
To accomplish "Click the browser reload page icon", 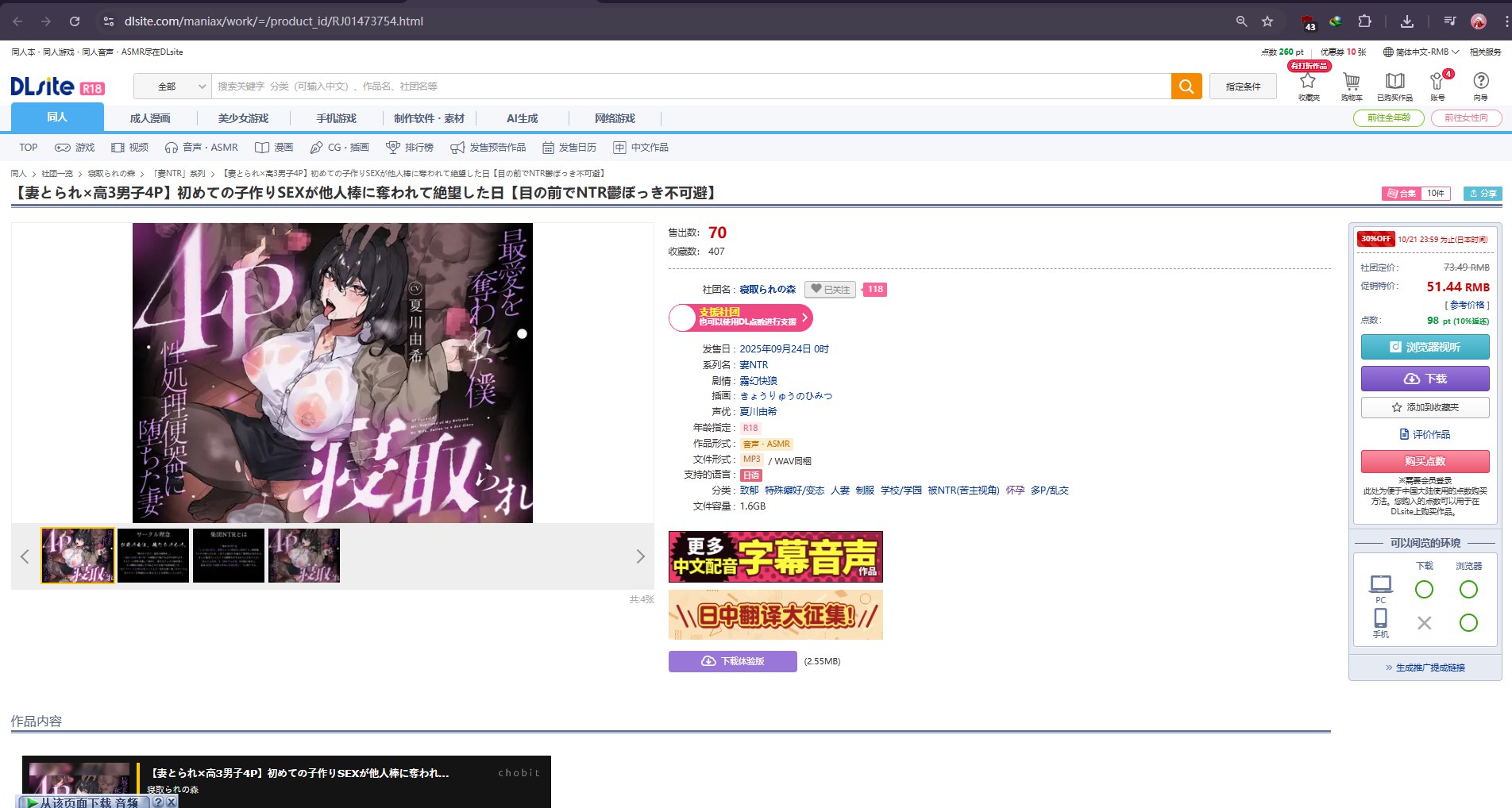I will tap(75, 21).
